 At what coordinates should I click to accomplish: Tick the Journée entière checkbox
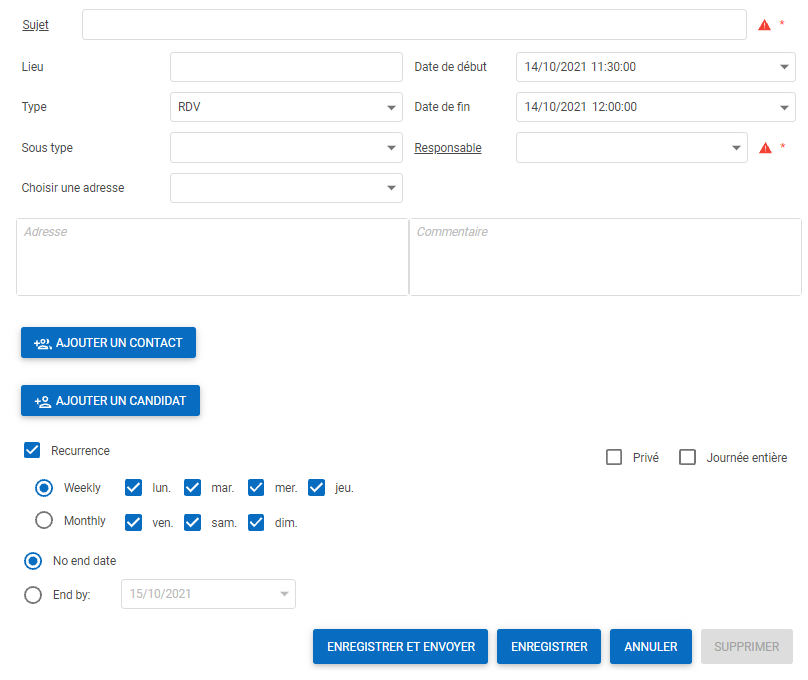point(687,458)
